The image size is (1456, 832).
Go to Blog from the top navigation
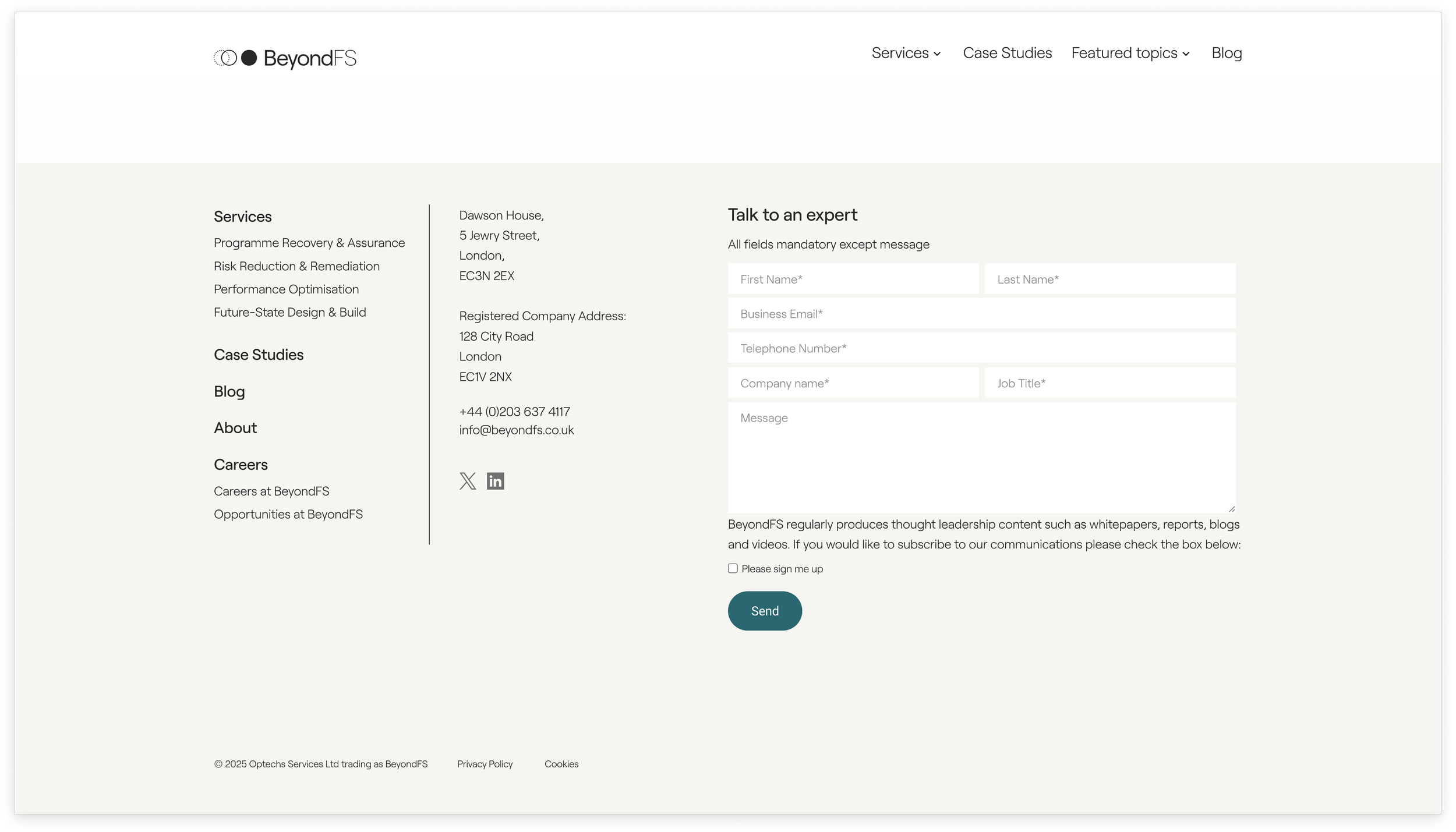coord(1227,53)
